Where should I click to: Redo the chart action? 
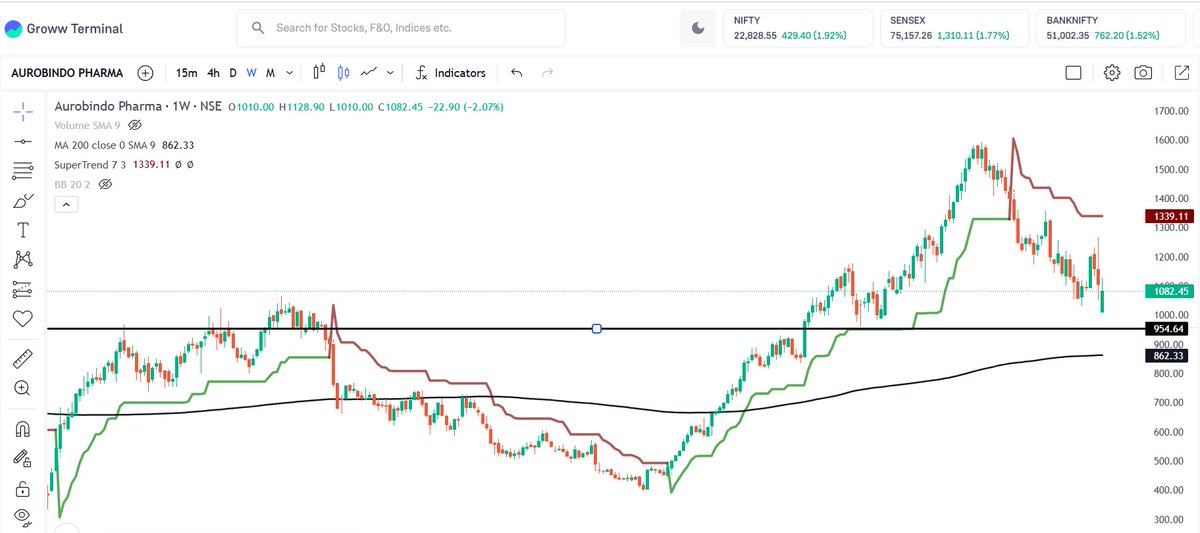(547, 72)
